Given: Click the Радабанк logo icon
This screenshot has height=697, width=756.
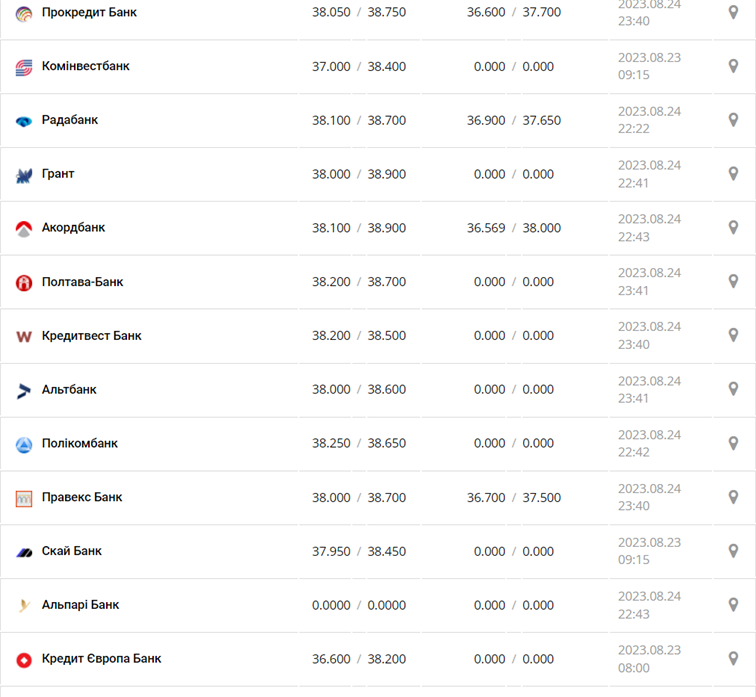Looking at the screenshot, I should pos(24,121).
